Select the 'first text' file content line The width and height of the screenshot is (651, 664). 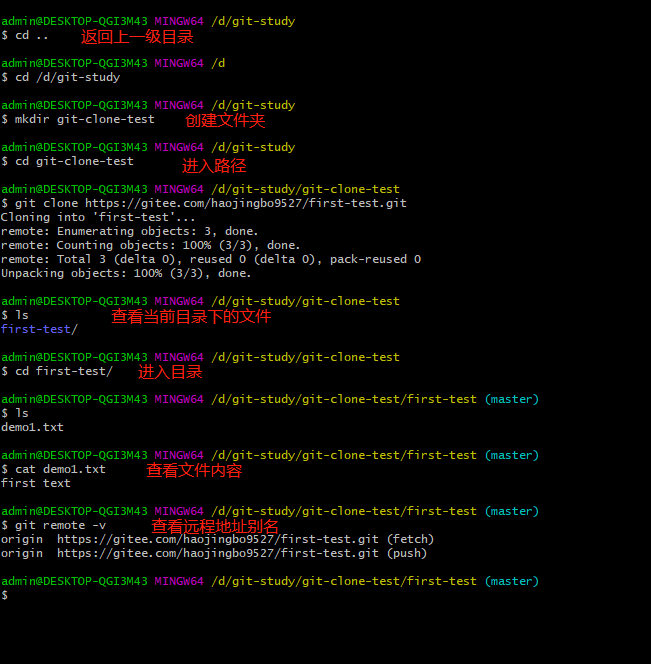[x=36, y=483]
